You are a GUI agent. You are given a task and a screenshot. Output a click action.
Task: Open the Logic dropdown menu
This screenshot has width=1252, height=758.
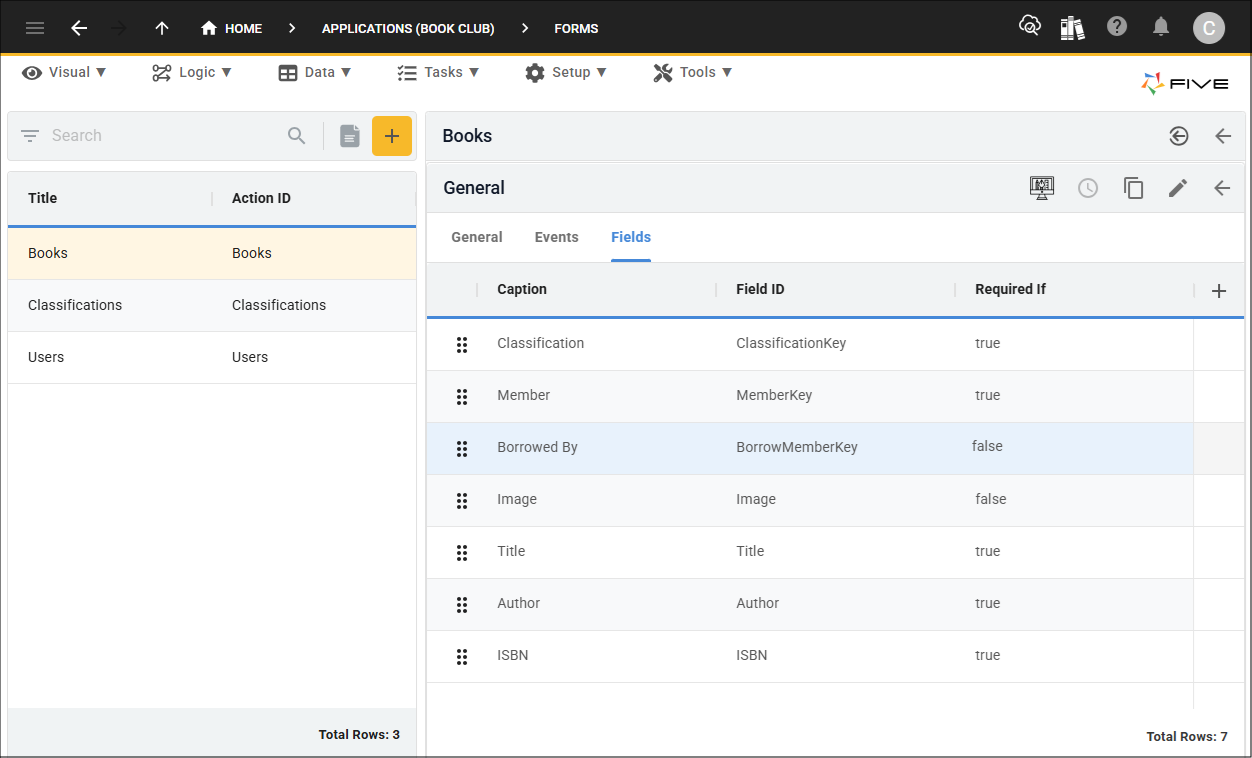point(192,72)
